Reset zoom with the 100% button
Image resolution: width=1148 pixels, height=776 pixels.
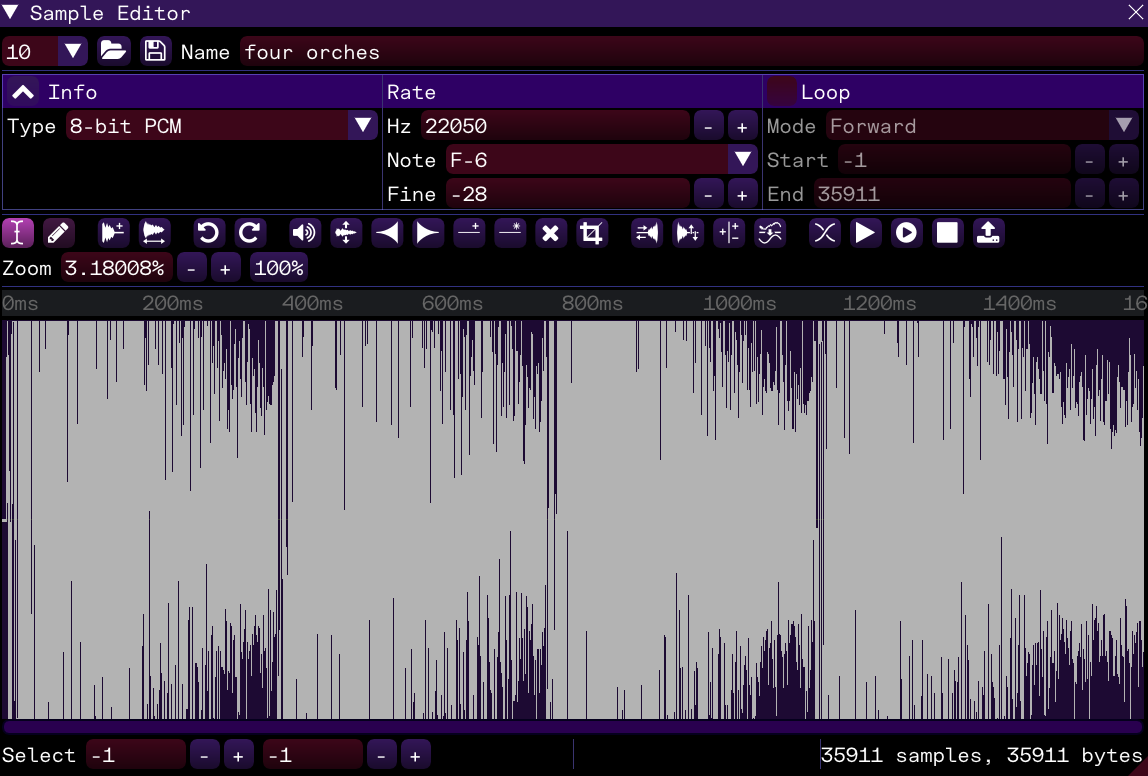279,268
